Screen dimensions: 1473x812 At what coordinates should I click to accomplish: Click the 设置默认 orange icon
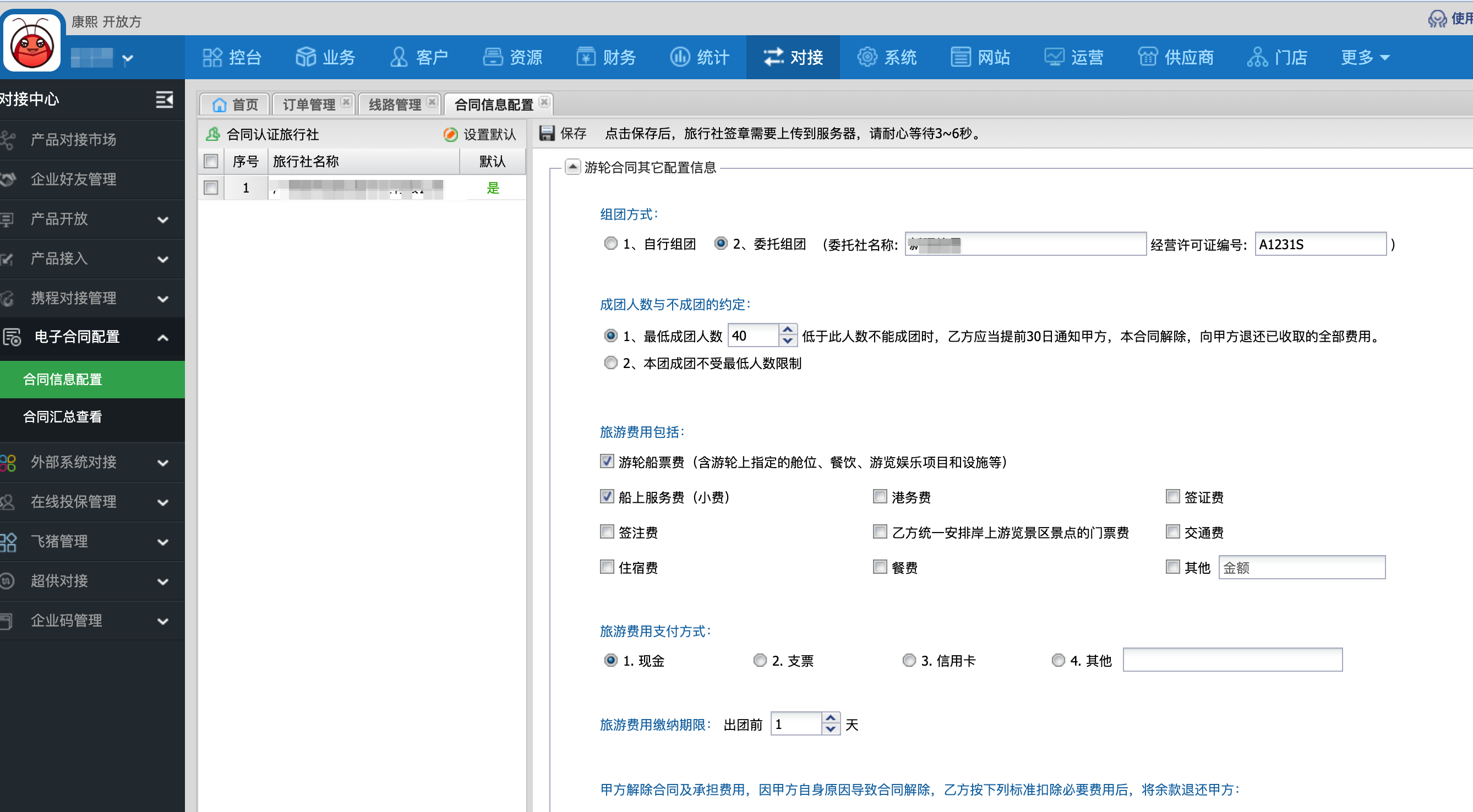click(x=451, y=134)
